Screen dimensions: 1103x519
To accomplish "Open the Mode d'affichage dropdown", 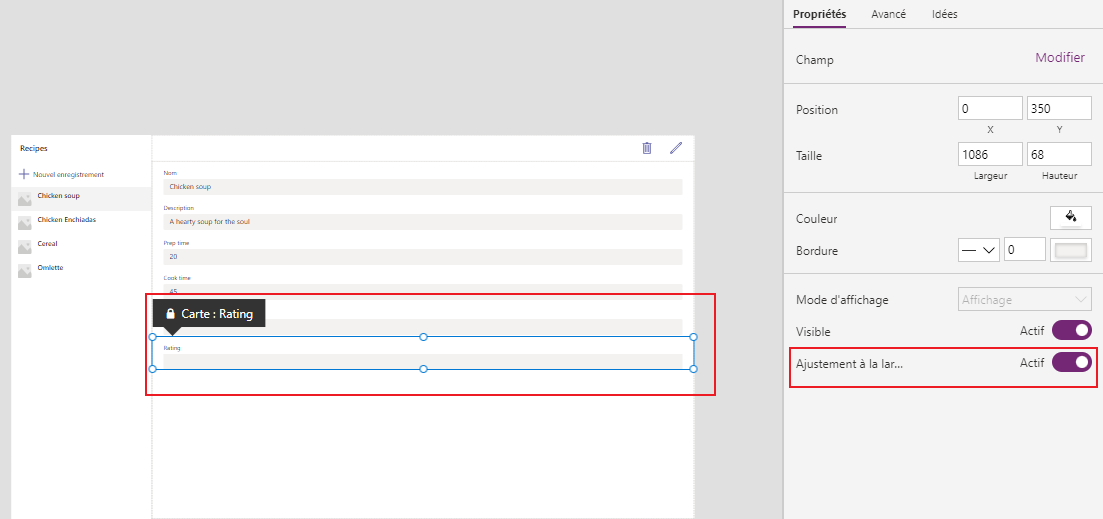I will coord(1025,299).
